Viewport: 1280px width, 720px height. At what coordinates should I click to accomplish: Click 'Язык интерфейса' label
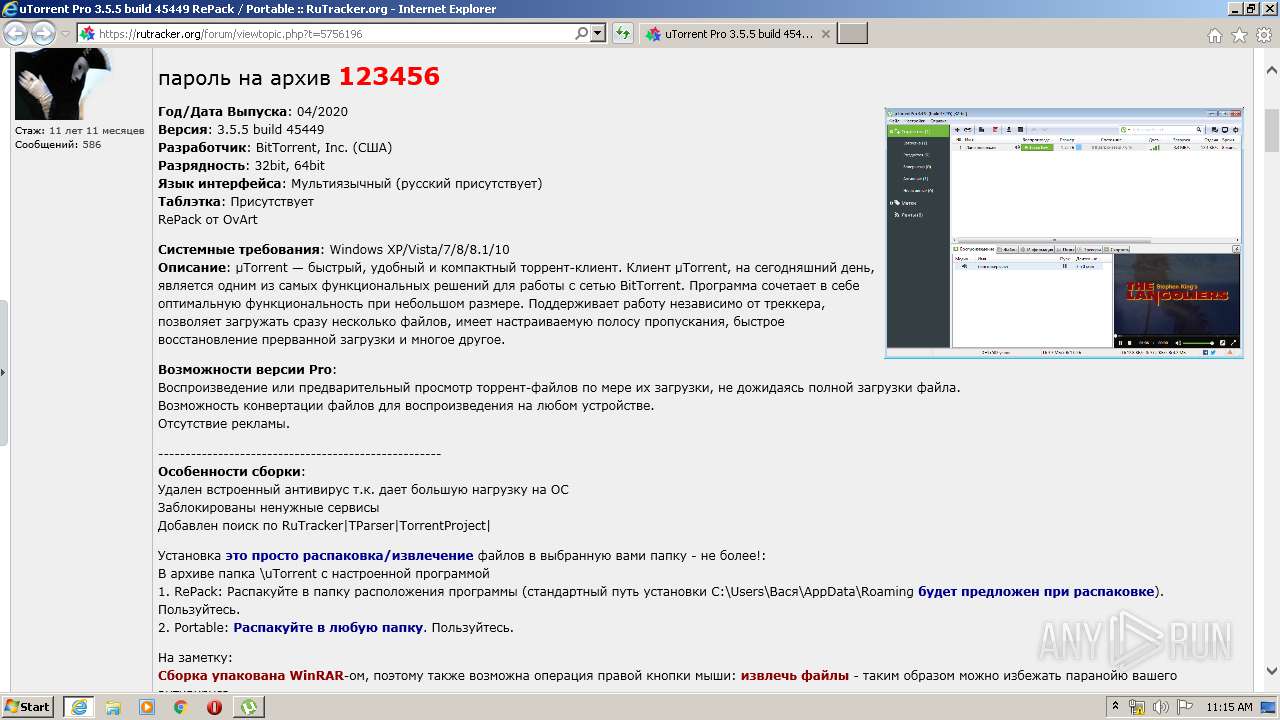222,183
